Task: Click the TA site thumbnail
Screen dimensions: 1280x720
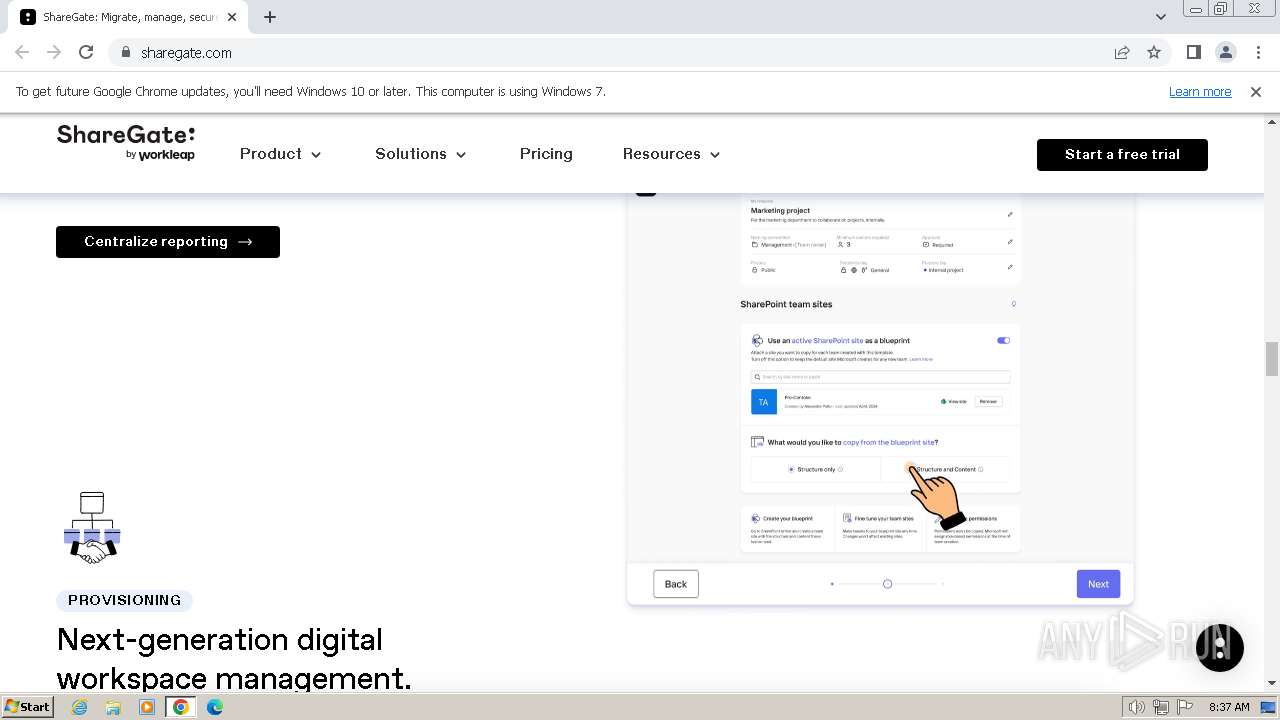Action: click(763, 401)
